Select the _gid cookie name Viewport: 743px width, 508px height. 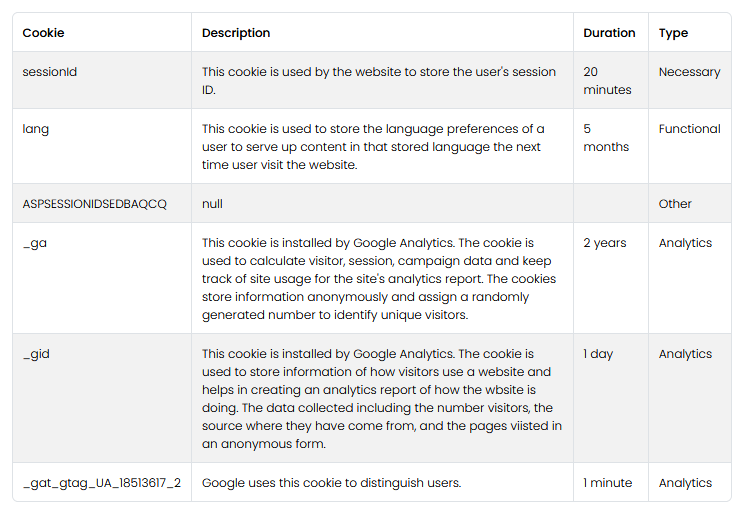(36, 354)
